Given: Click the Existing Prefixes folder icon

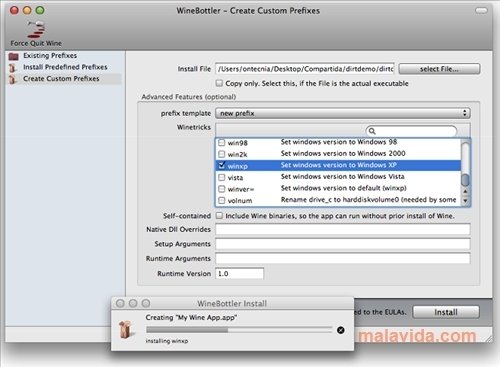Looking at the screenshot, I should click(14, 56).
